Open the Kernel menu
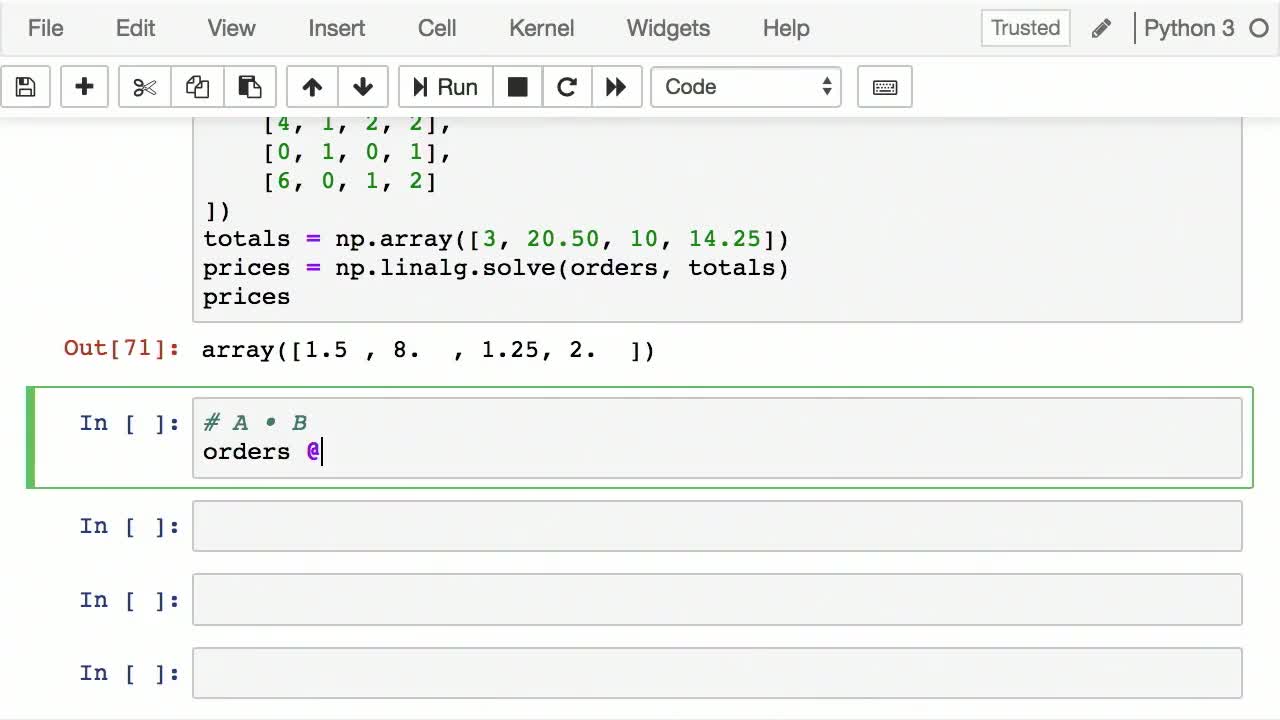This screenshot has width=1280, height=720. pyautogui.click(x=541, y=28)
